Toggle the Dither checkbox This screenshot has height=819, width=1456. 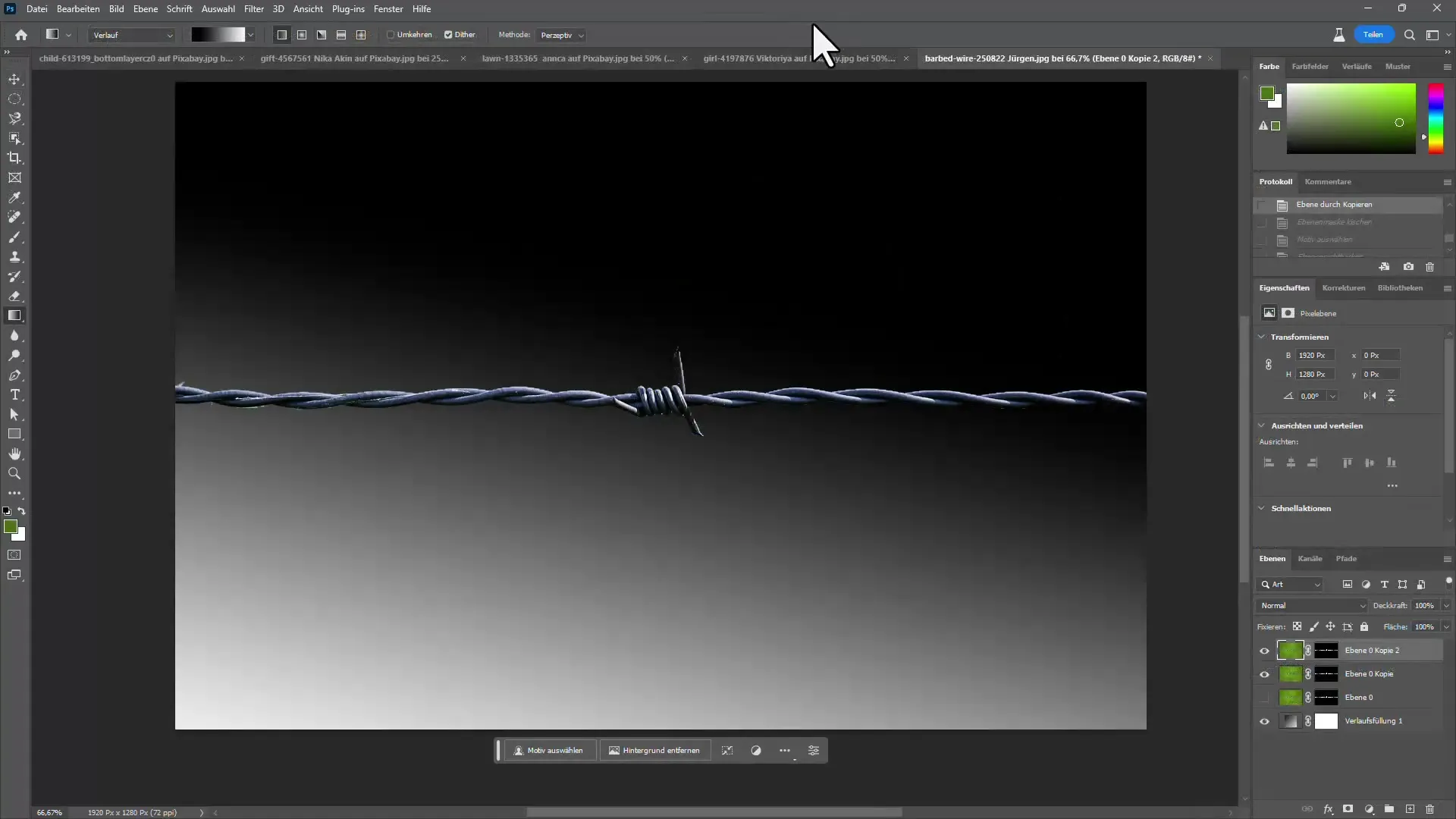tap(448, 35)
